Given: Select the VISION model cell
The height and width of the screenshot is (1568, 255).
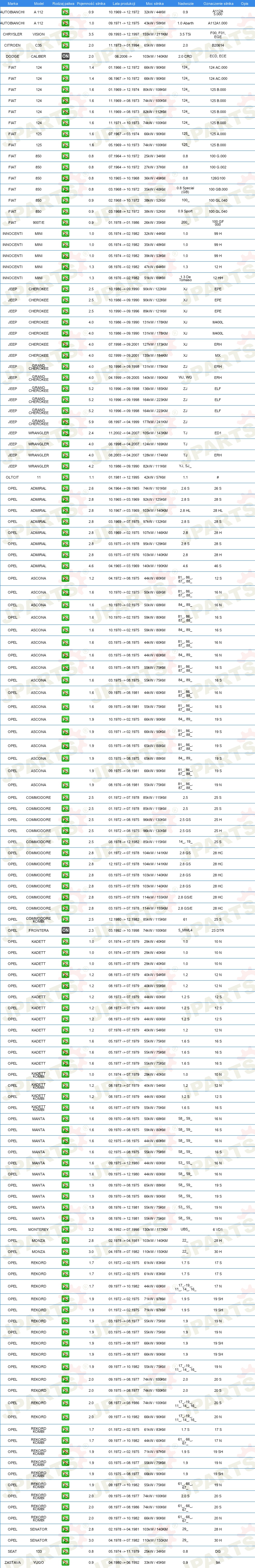Looking at the screenshot, I should (38, 34).
